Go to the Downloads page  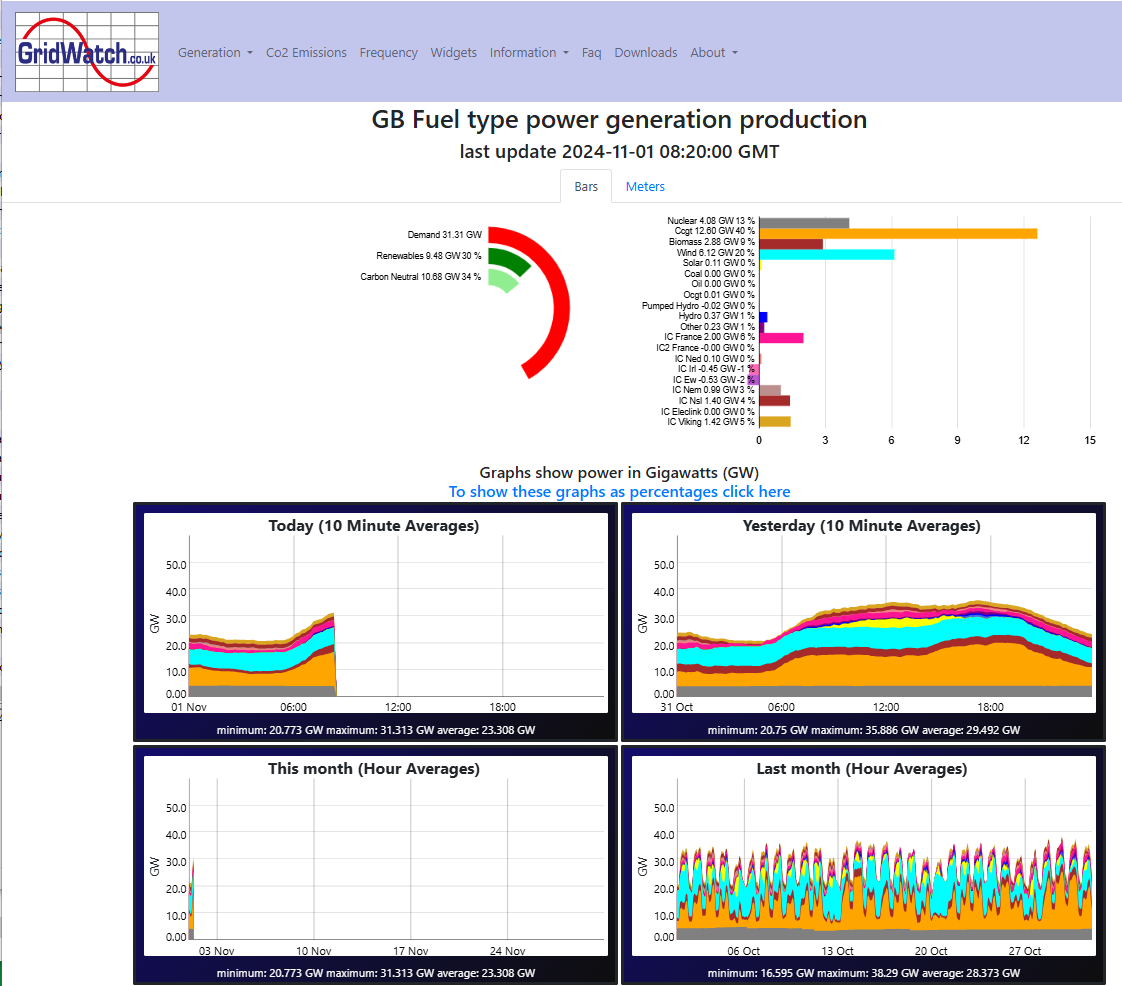[x=645, y=52]
